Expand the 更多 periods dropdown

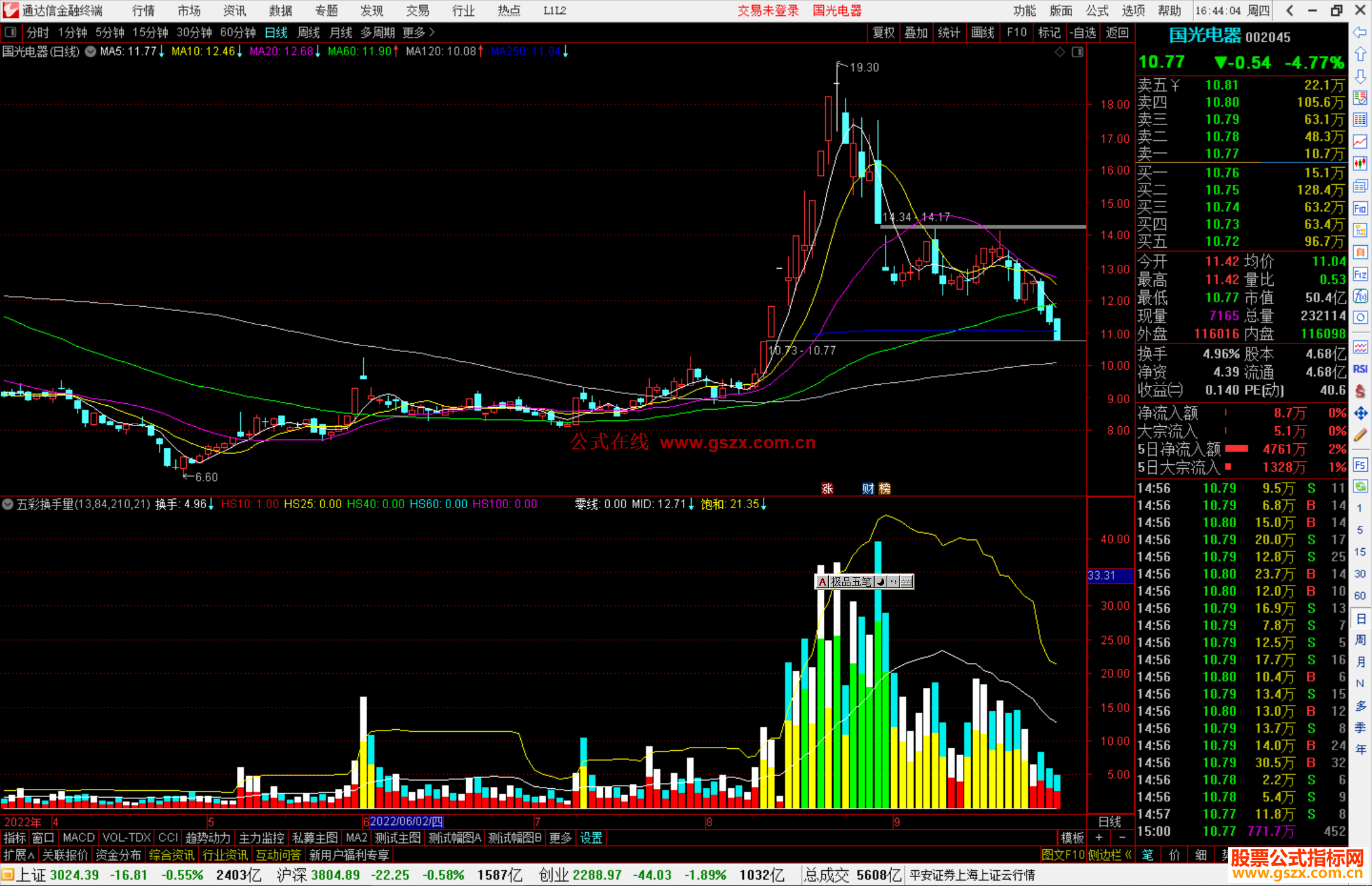tap(419, 32)
